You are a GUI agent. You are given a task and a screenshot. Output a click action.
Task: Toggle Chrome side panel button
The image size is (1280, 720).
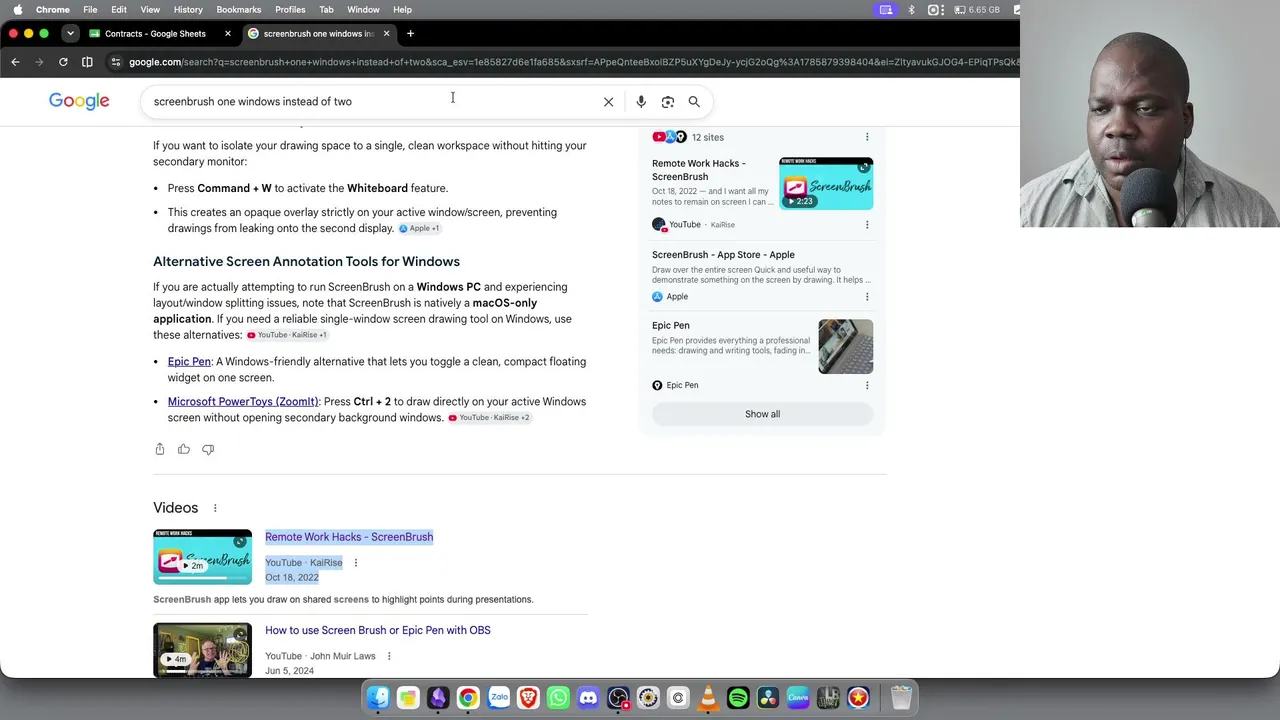pos(87,62)
